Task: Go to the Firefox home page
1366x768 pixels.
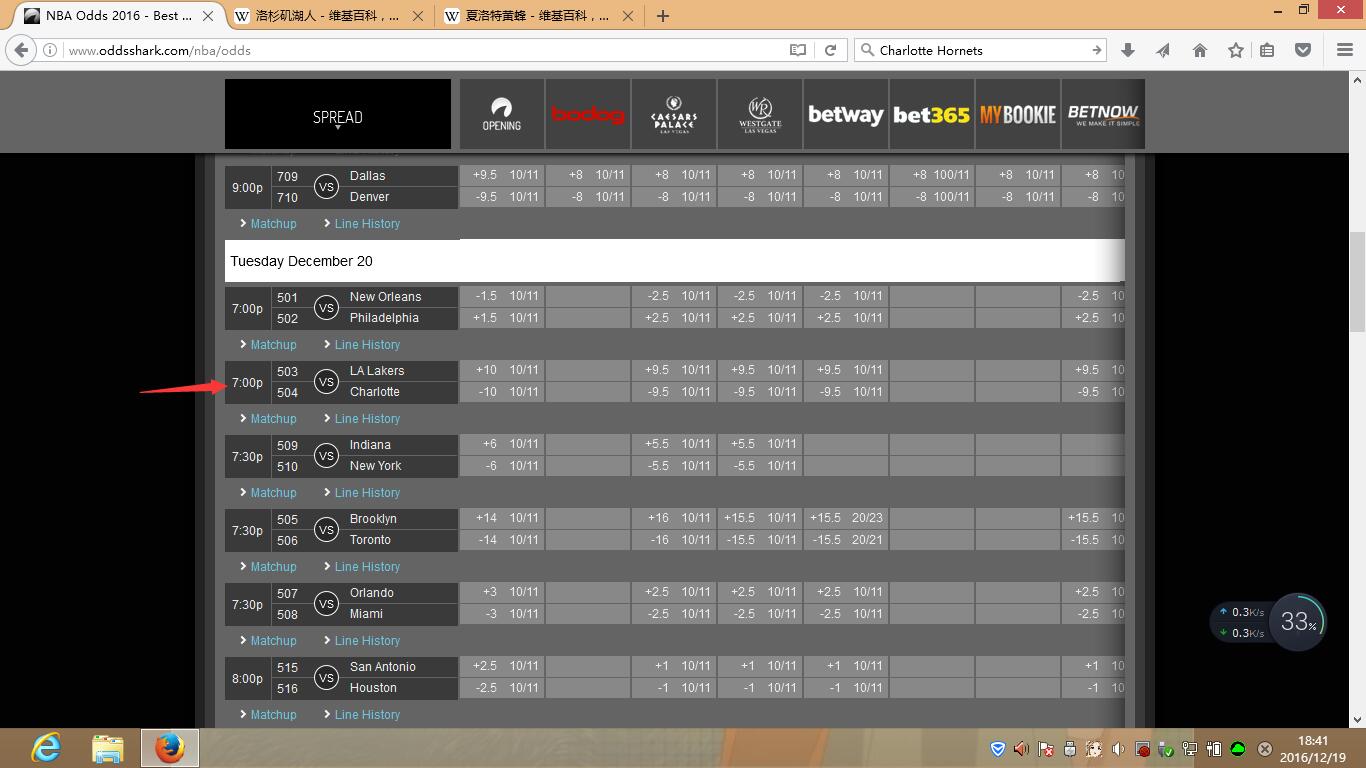Action: tap(1200, 50)
